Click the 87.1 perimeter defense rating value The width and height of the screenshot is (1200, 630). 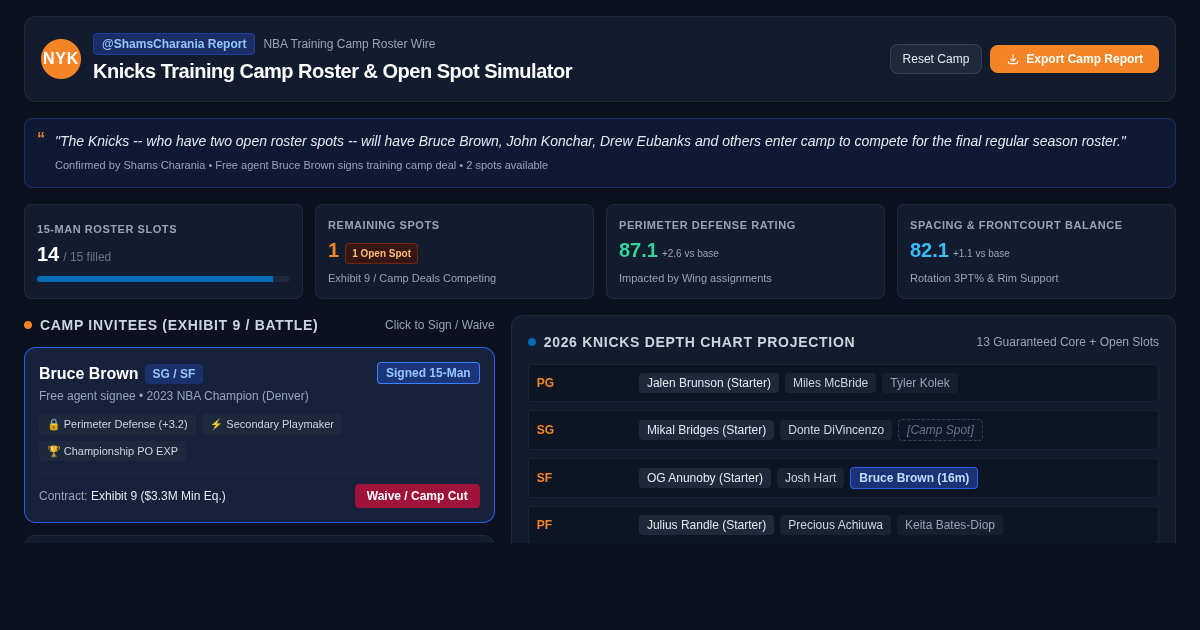pyautogui.click(x=638, y=250)
